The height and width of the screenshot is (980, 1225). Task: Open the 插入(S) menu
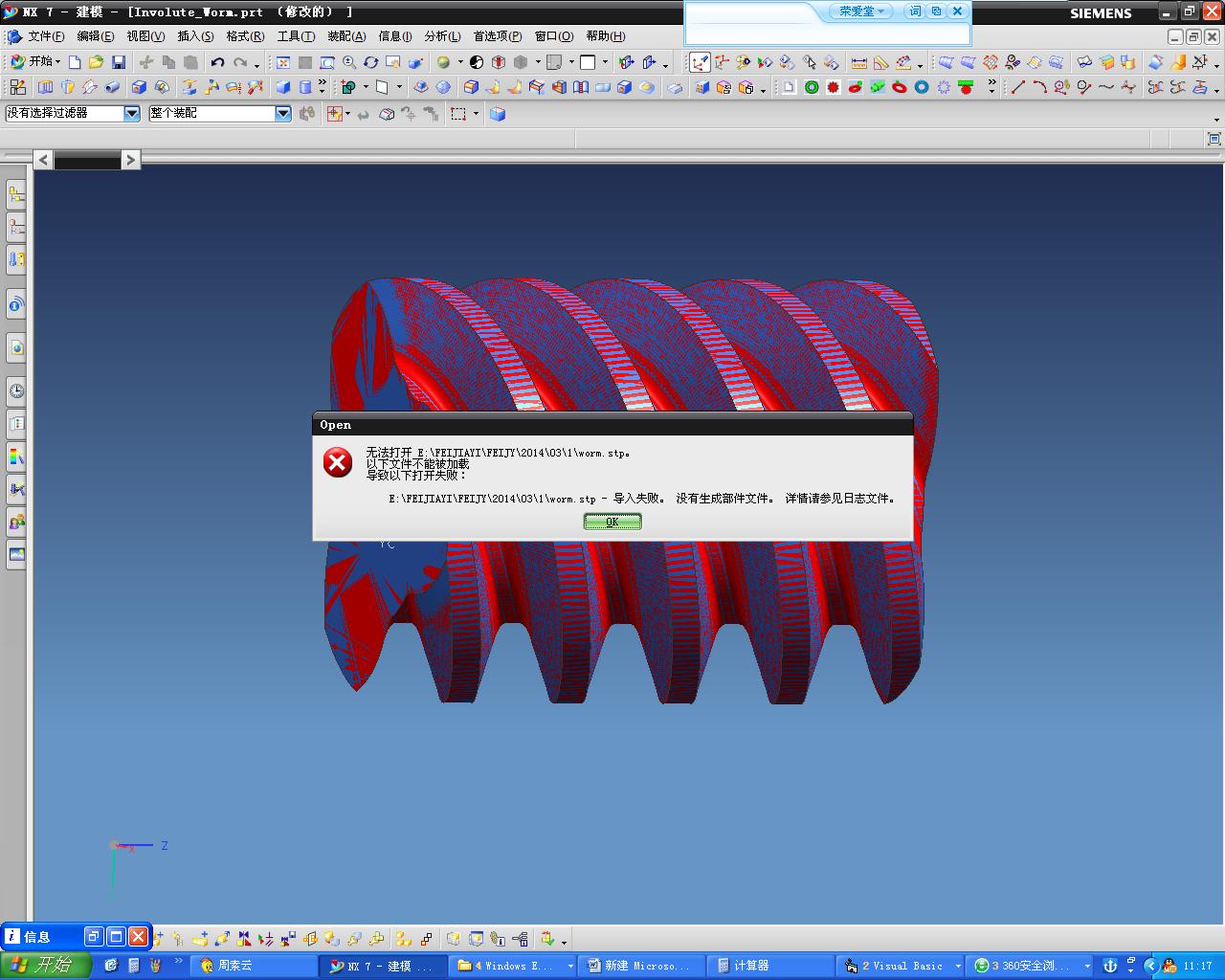click(195, 36)
